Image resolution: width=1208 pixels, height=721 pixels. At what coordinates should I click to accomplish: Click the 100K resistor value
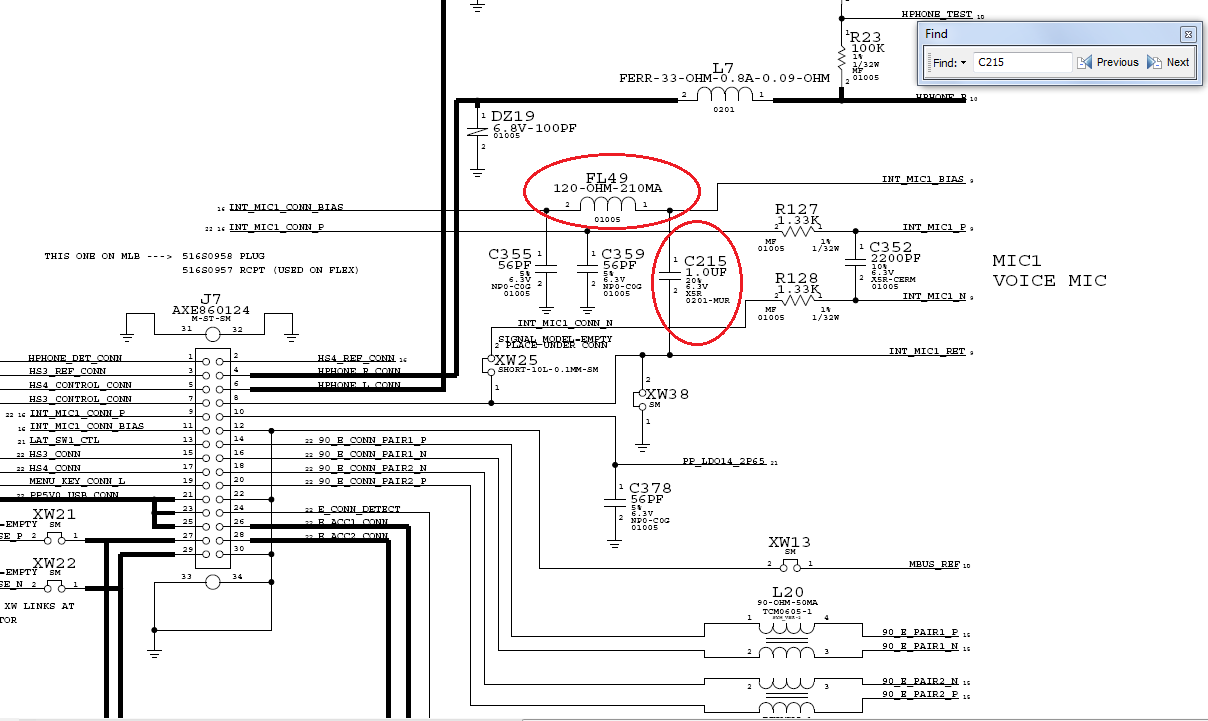coord(868,48)
